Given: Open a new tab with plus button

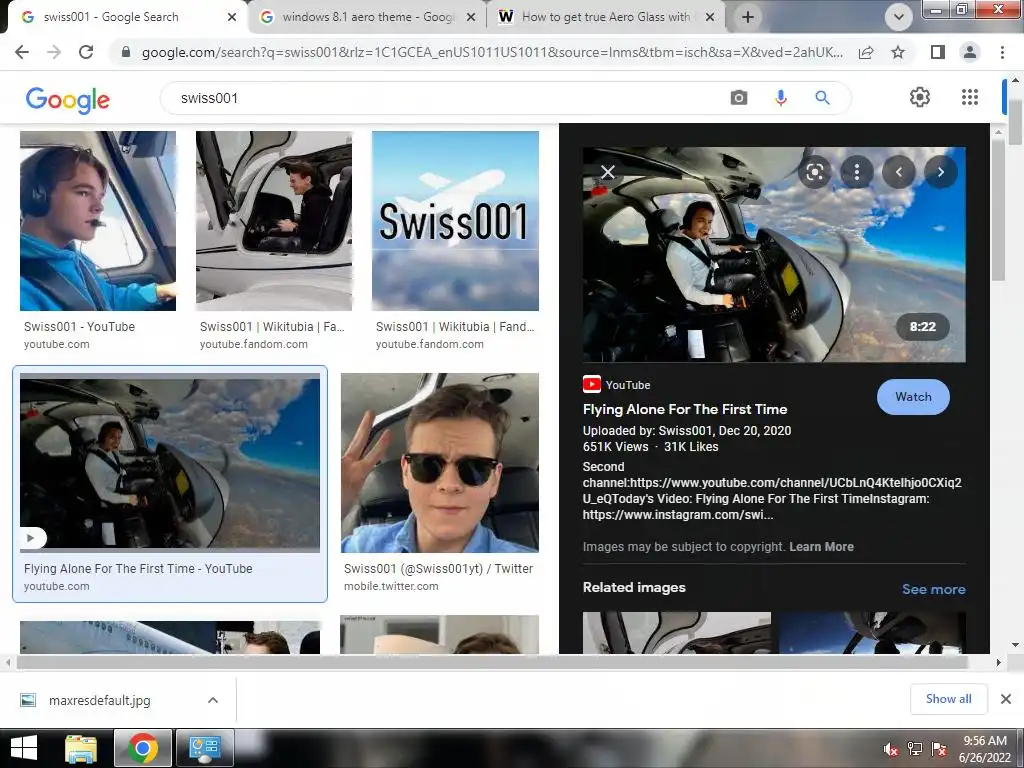Looking at the screenshot, I should (x=748, y=17).
